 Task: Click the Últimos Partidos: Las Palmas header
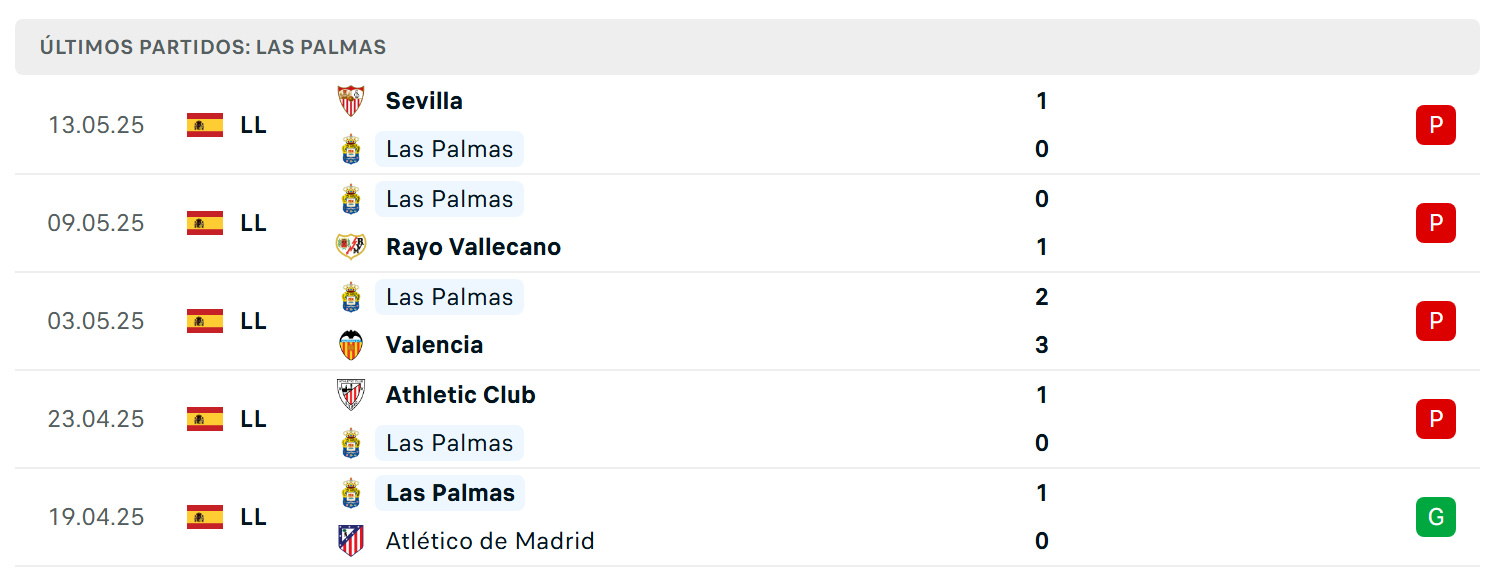(213, 47)
